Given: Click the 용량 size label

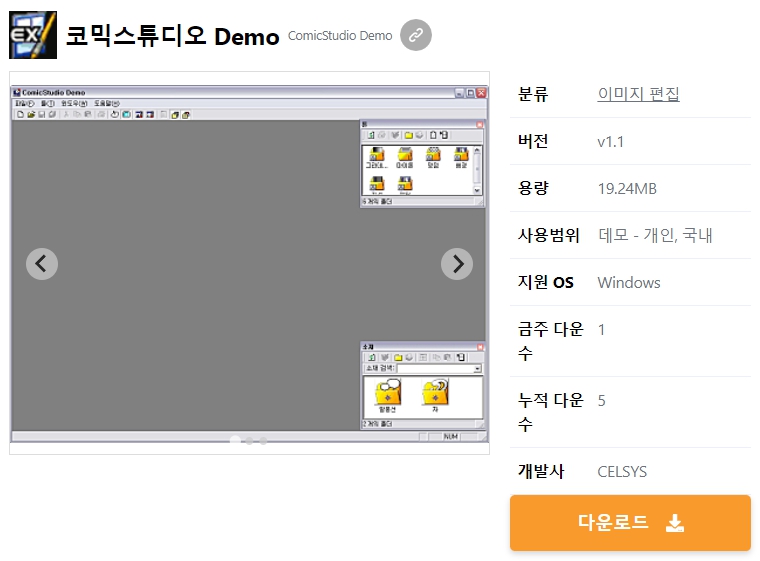Looking at the screenshot, I should [533, 188].
